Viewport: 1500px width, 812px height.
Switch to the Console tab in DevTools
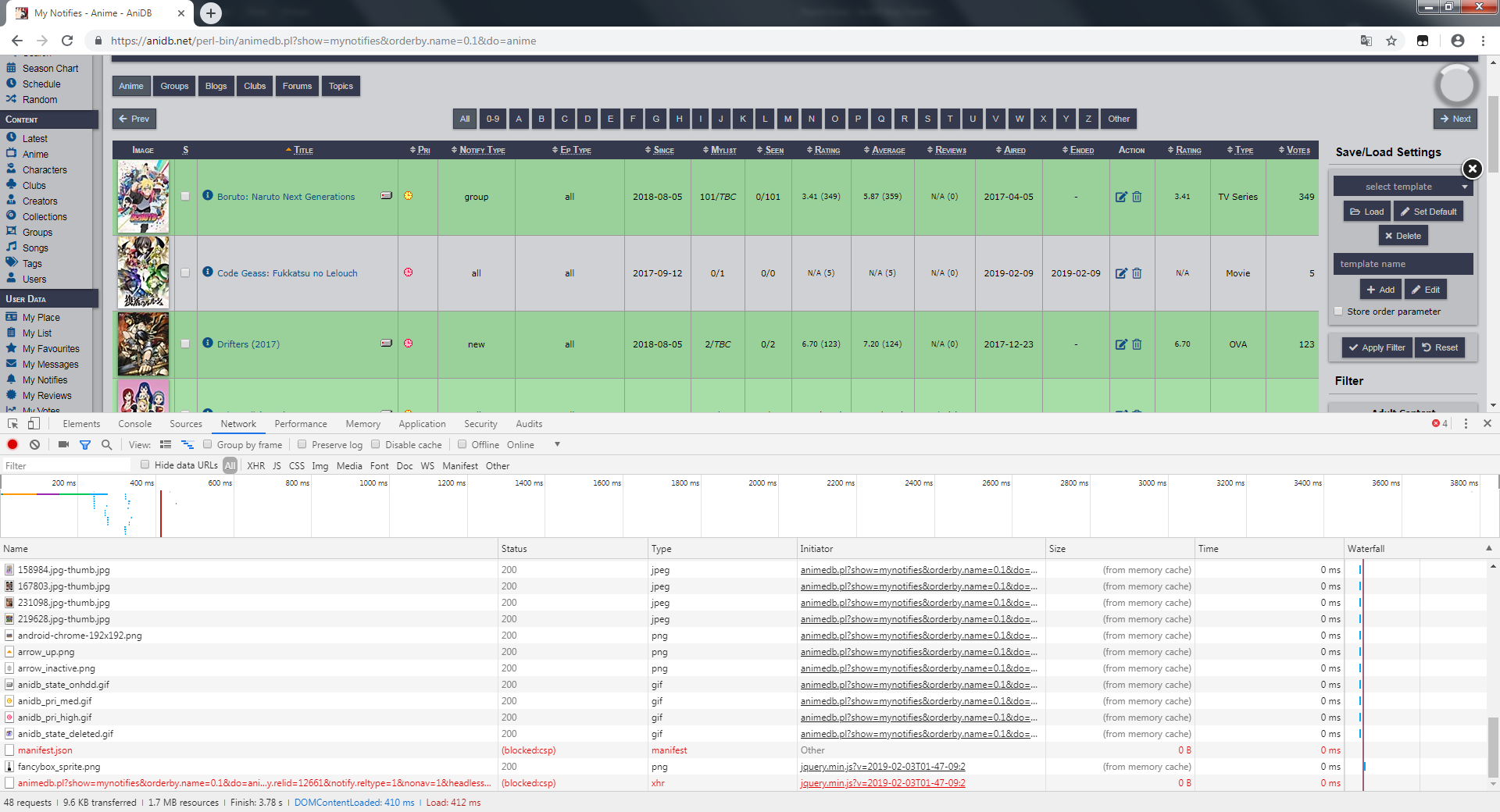pos(134,424)
